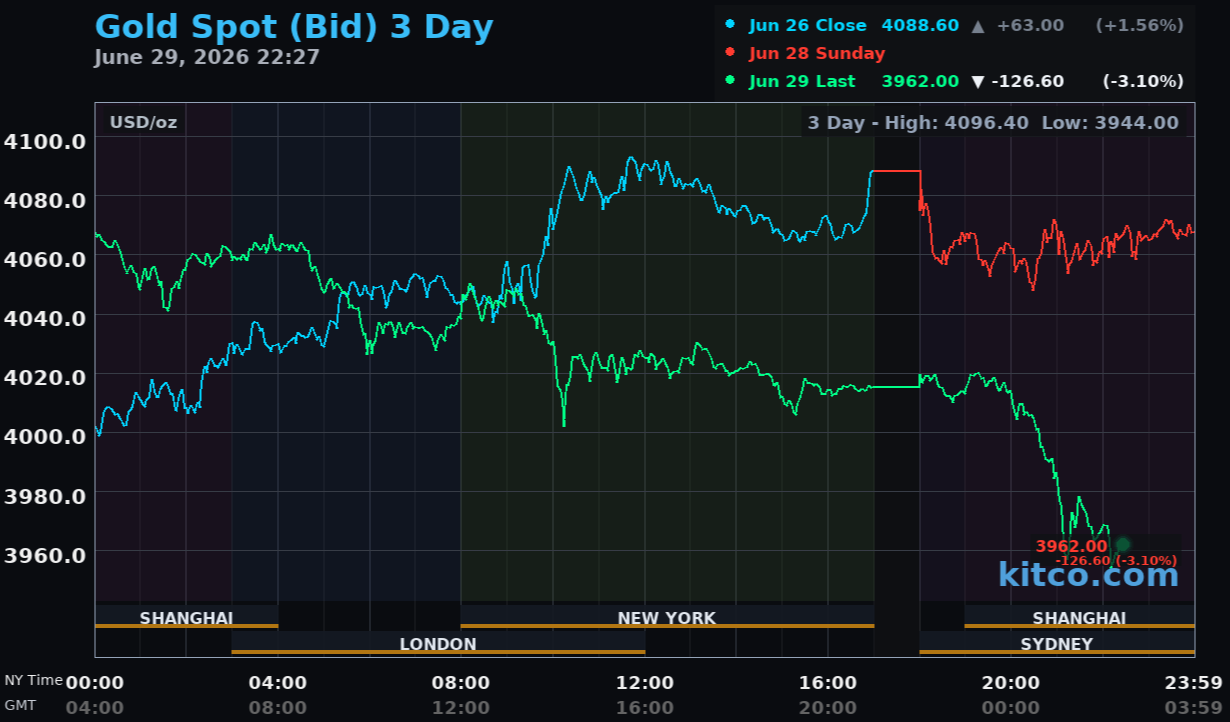Click the 4100.0 price axis label
This screenshot has width=1230, height=722.
point(45,141)
